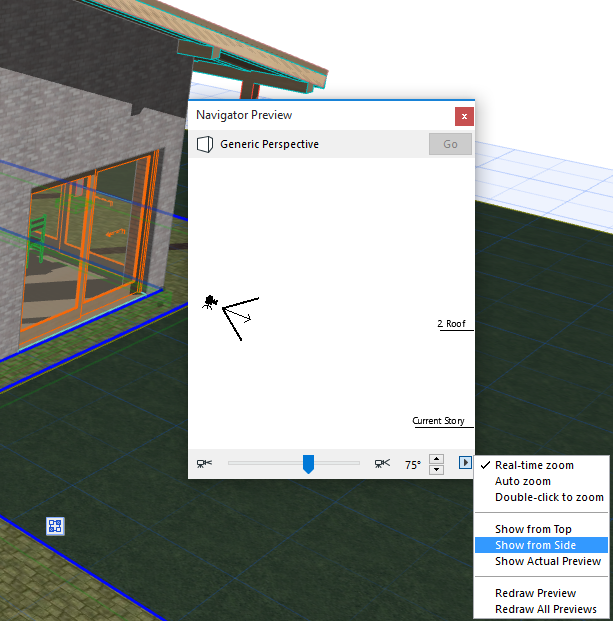Click the 75° angle value
This screenshot has height=621, width=613.
tap(413, 465)
